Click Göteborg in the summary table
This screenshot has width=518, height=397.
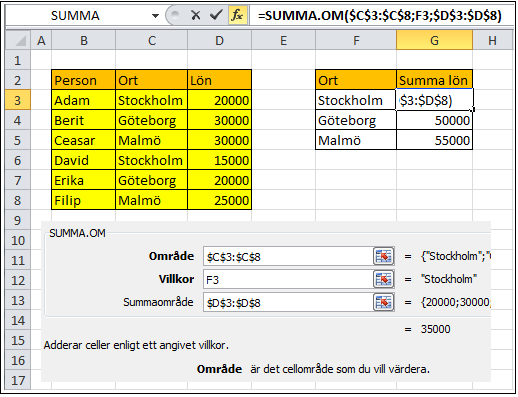point(356,120)
